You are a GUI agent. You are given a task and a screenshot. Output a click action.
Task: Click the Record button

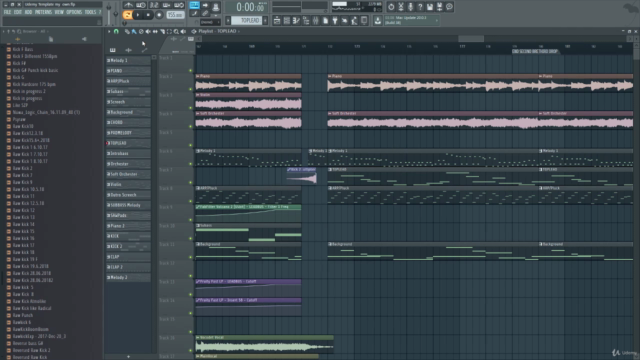pyautogui.click(x=159, y=15)
